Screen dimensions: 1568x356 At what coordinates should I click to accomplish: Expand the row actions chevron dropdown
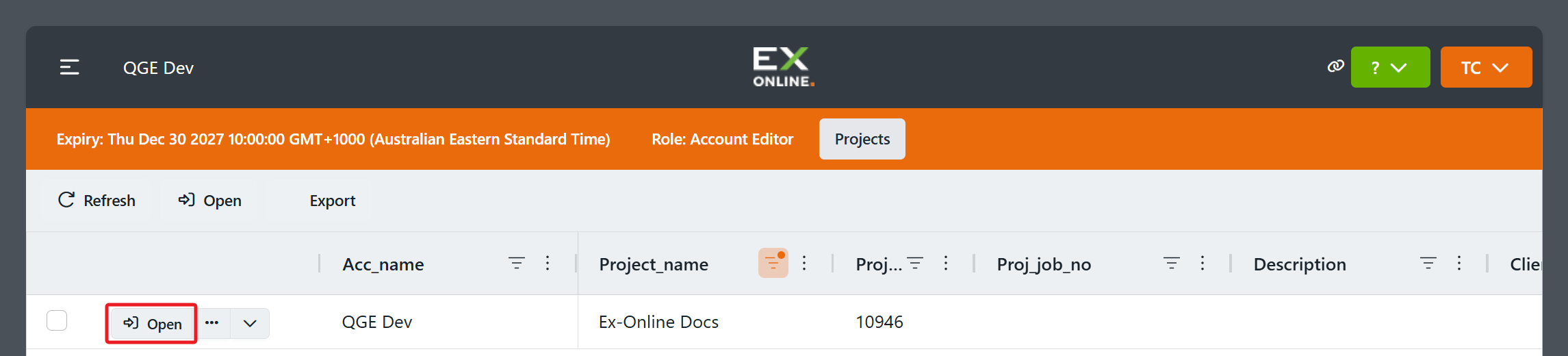(x=250, y=323)
